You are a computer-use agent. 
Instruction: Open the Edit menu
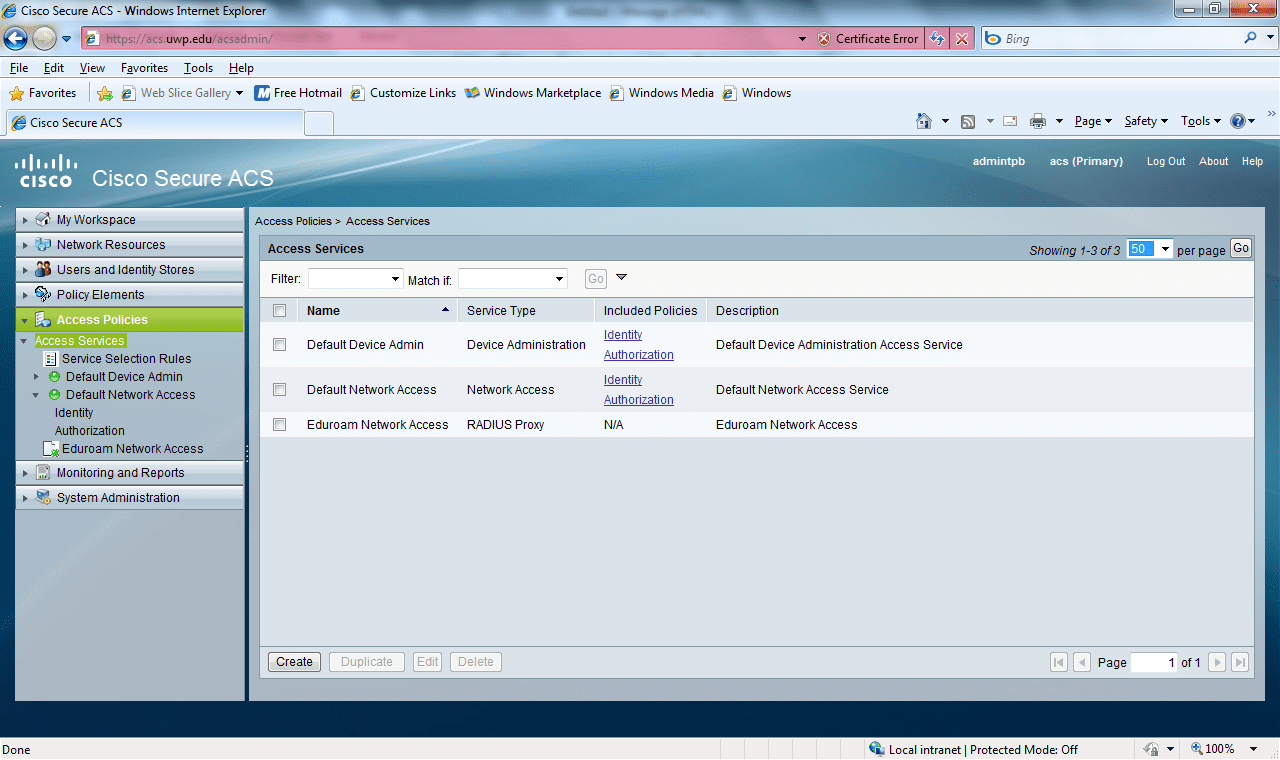54,68
